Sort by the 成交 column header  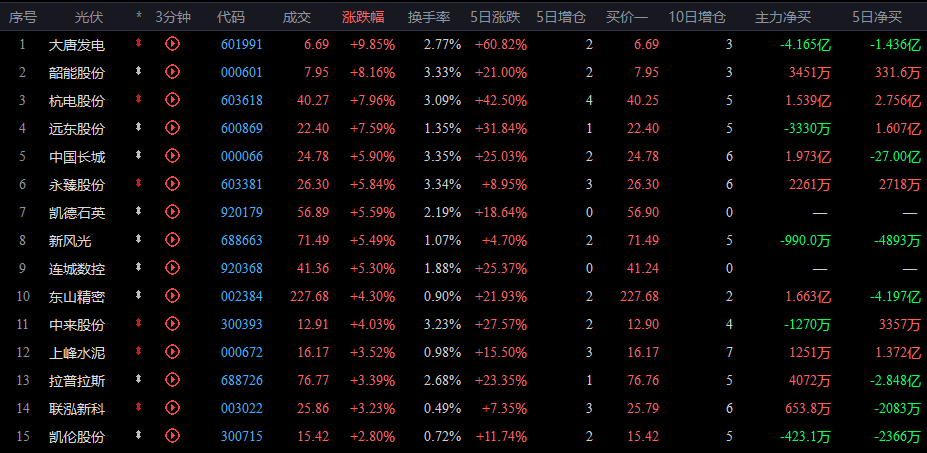[297, 17]
